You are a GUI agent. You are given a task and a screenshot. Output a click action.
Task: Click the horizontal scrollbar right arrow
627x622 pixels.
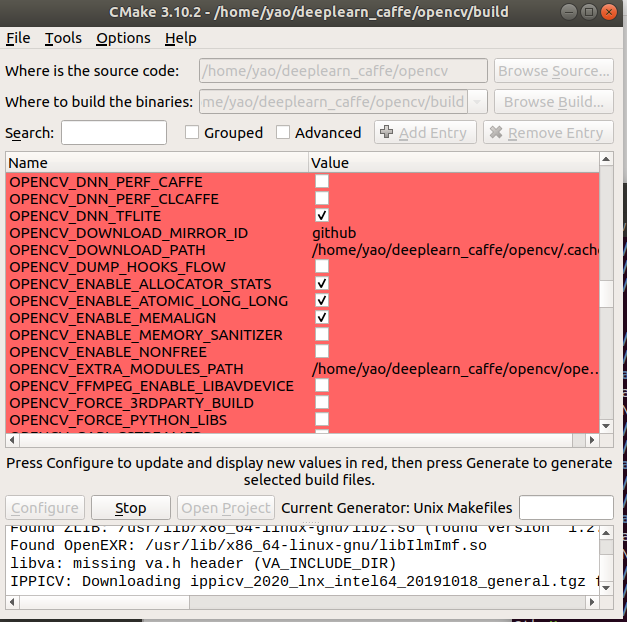[x=591, y=441]
